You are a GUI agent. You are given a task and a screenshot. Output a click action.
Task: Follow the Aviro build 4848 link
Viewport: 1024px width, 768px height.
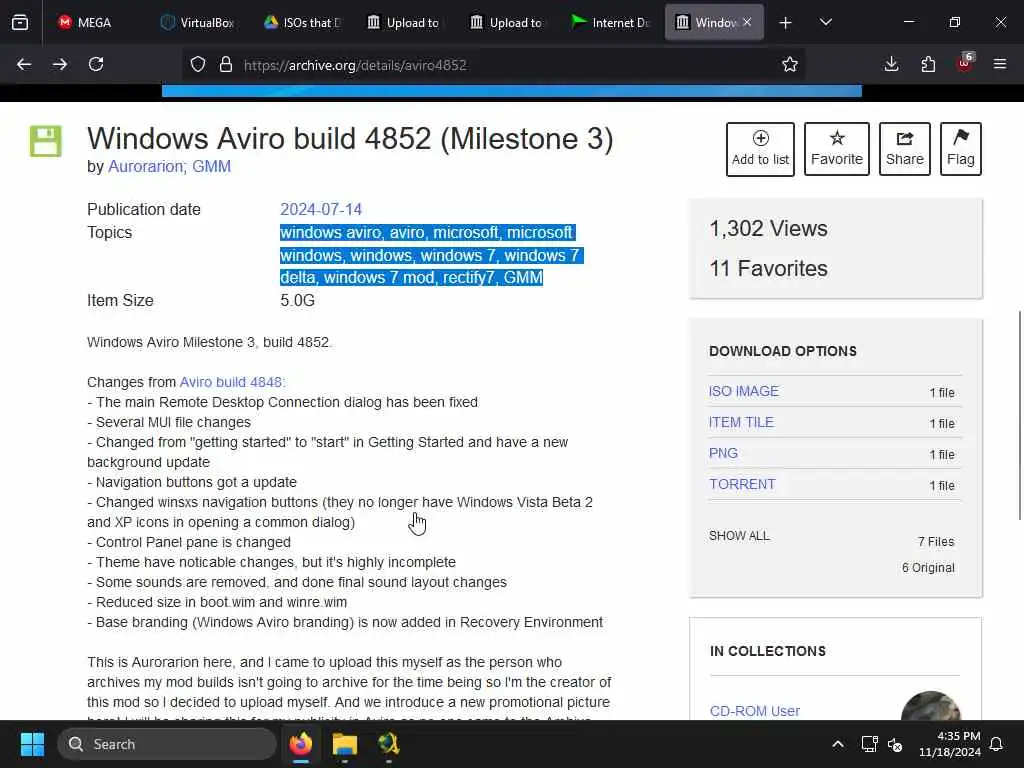coord(231,382)
